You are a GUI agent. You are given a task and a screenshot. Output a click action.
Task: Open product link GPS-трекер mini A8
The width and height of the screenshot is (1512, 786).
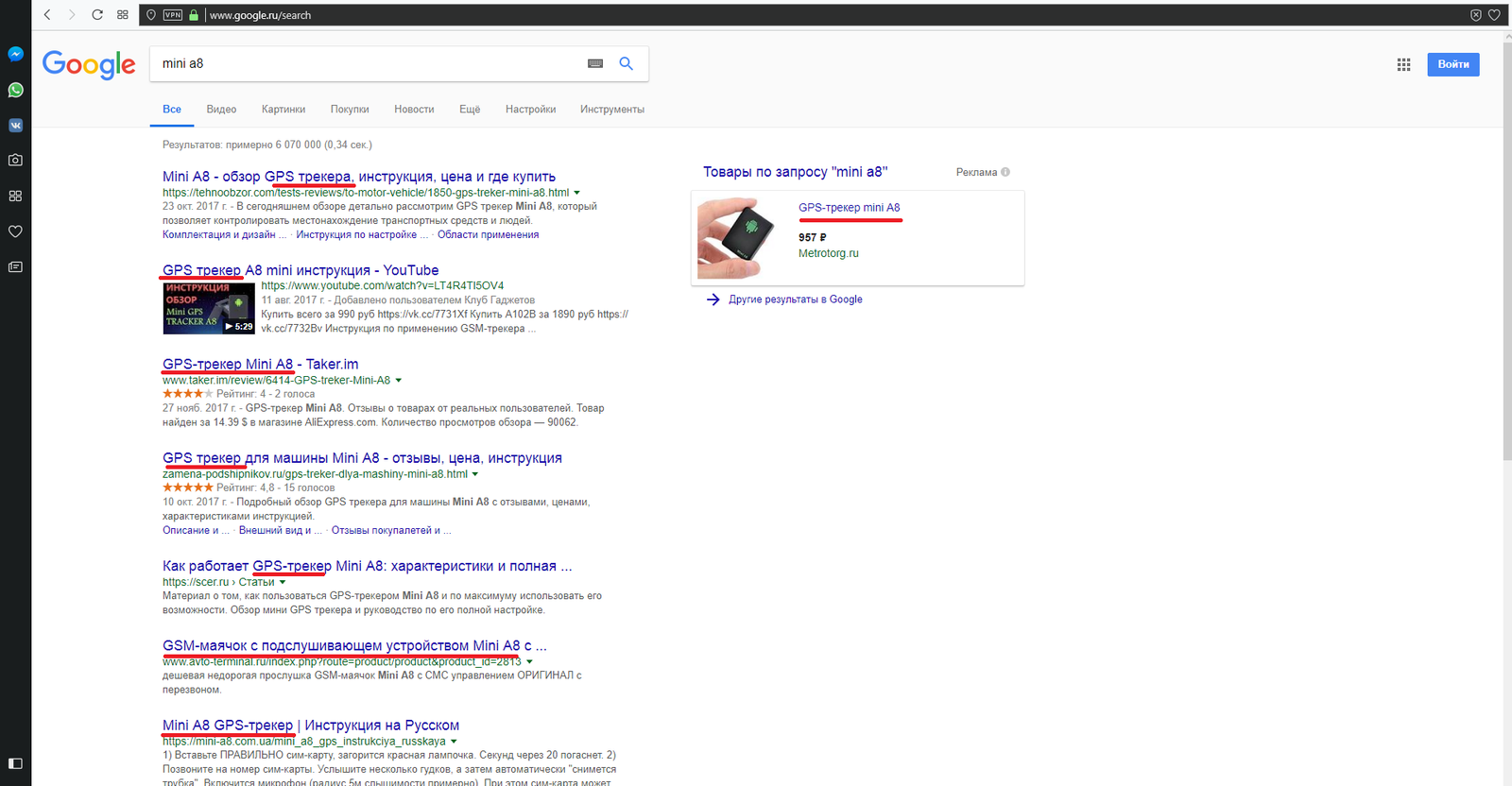849,208
